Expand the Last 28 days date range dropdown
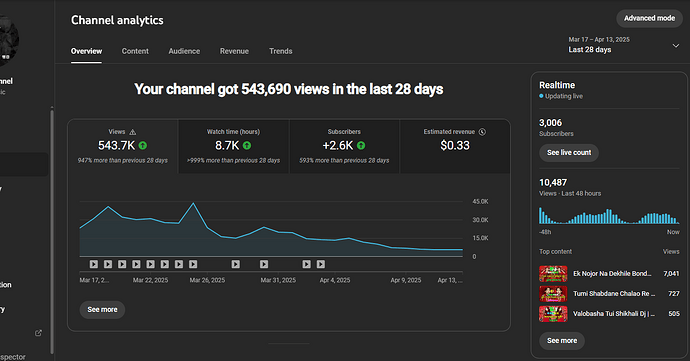690x361 pixels. click(675, 45)
